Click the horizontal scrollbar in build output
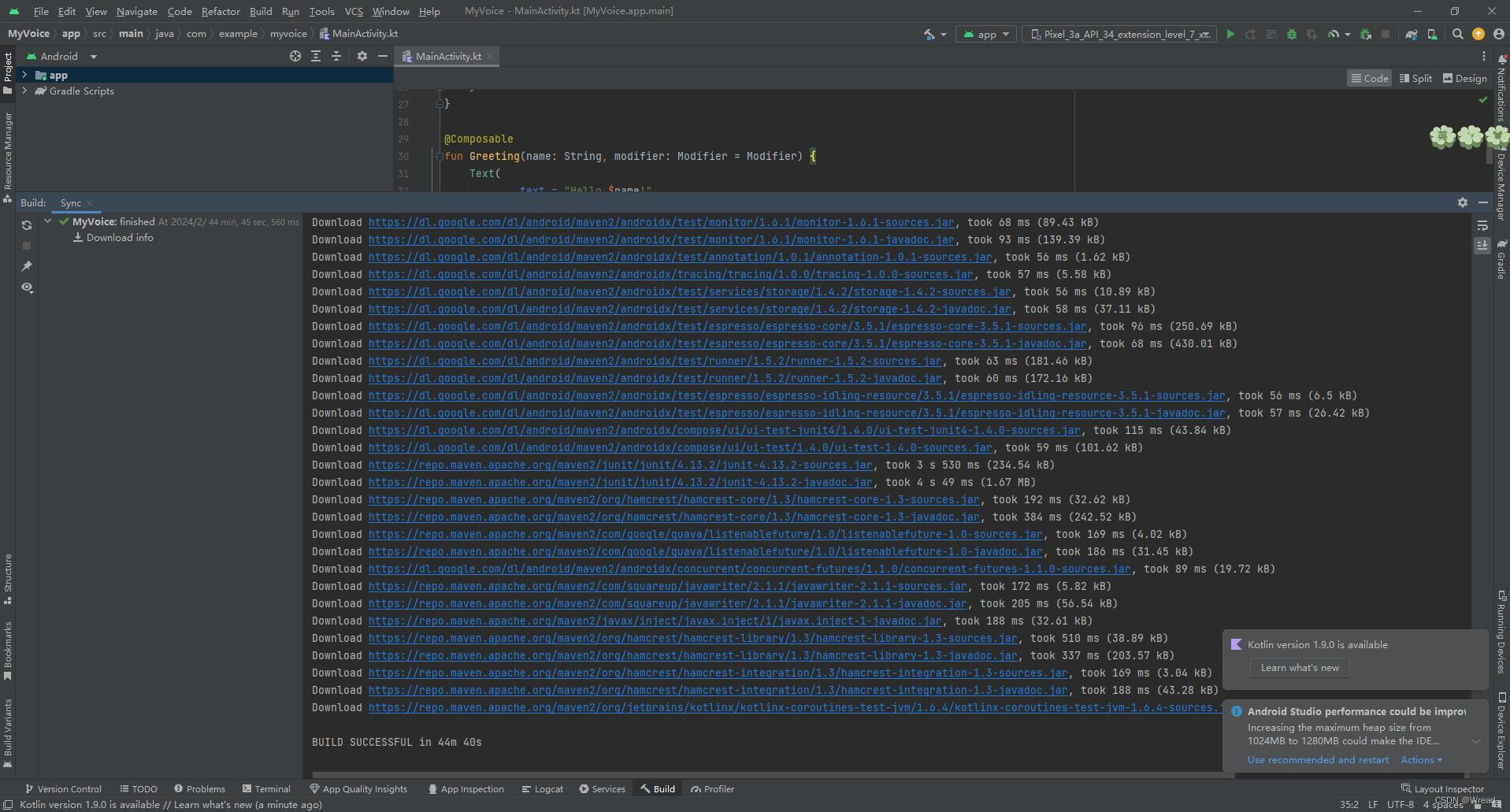1510x812 pixels. (x=772, y=774)
